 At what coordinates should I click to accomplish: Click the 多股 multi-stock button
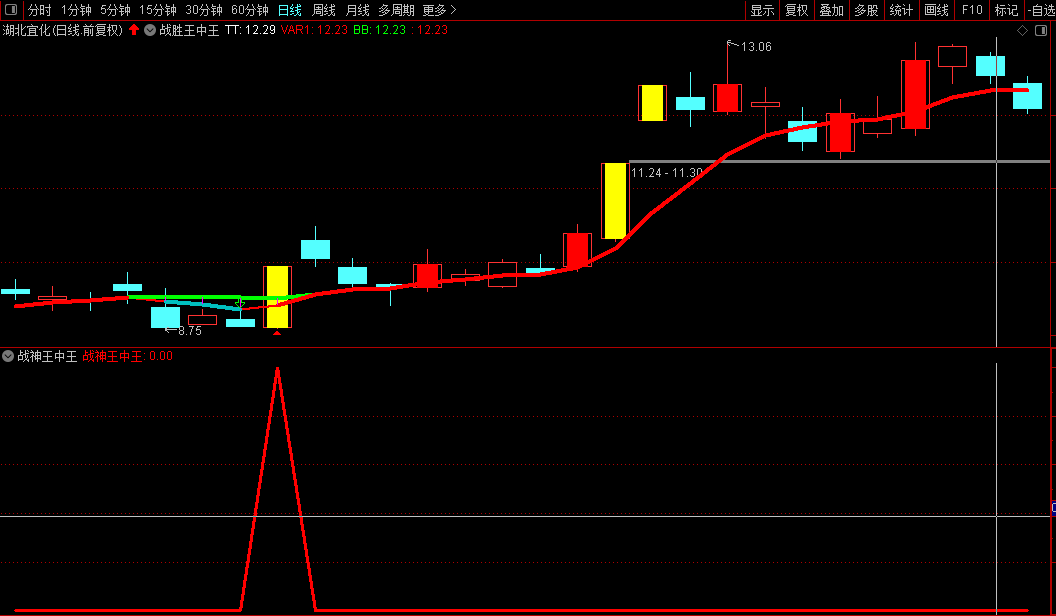(866, 10)
